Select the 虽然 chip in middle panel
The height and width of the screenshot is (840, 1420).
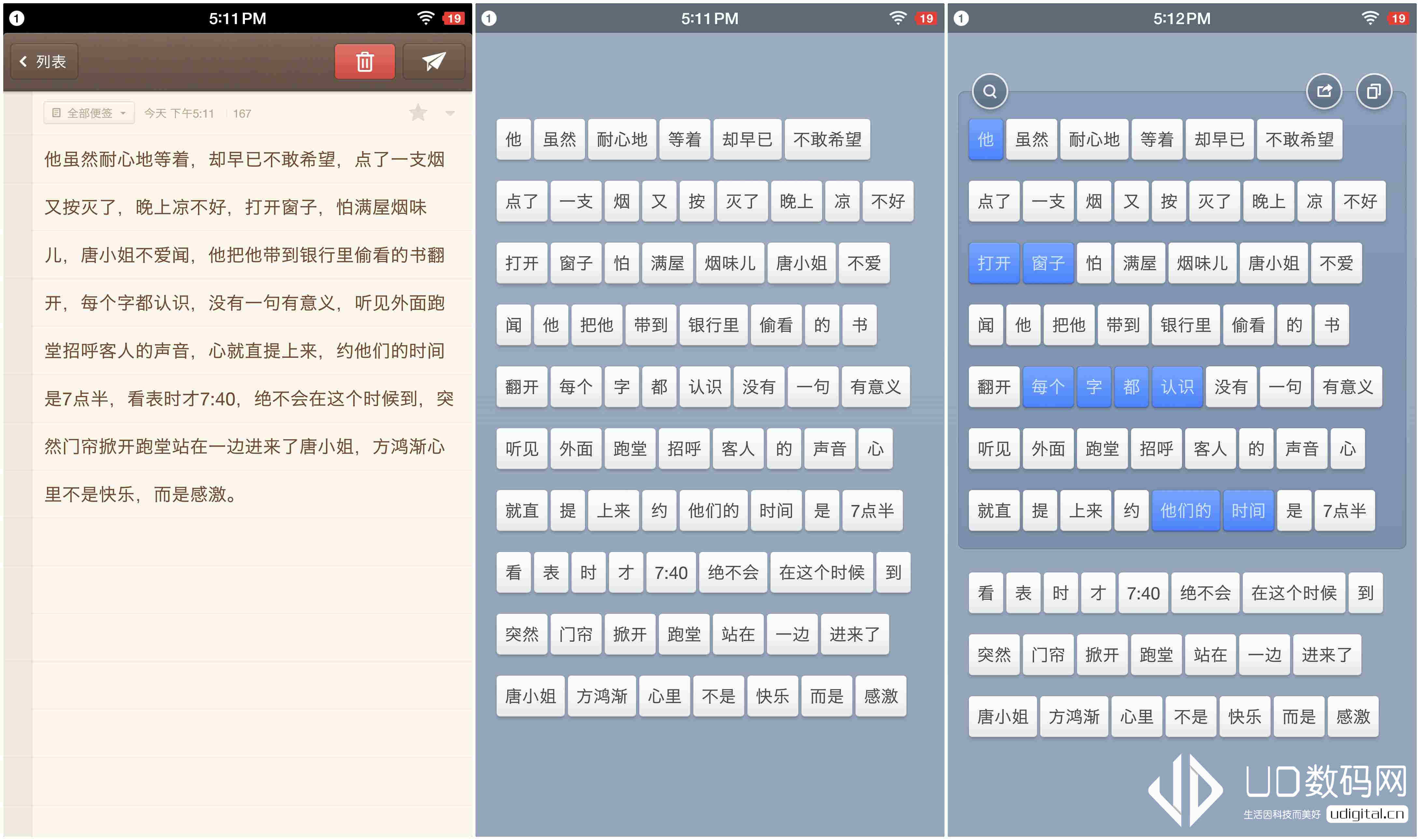tap(560, 139)
